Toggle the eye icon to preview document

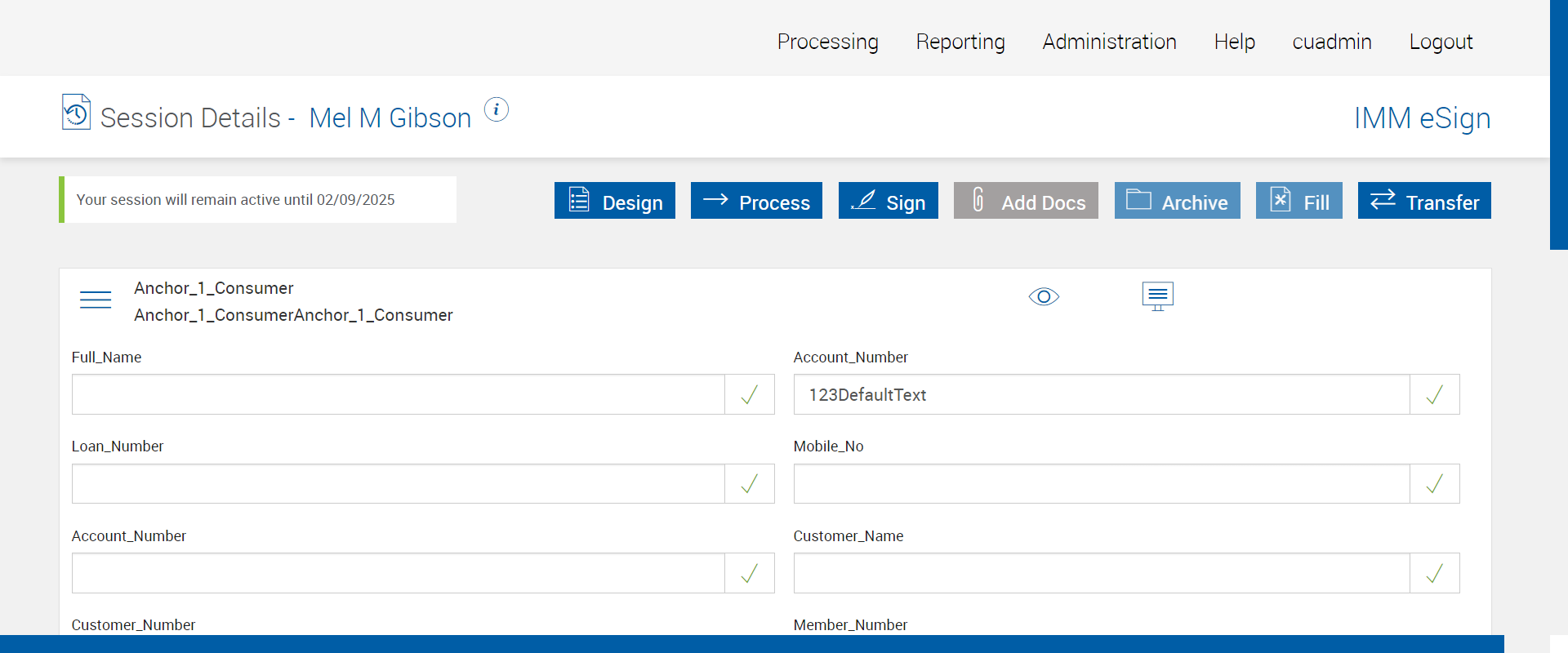[1044, 296]
